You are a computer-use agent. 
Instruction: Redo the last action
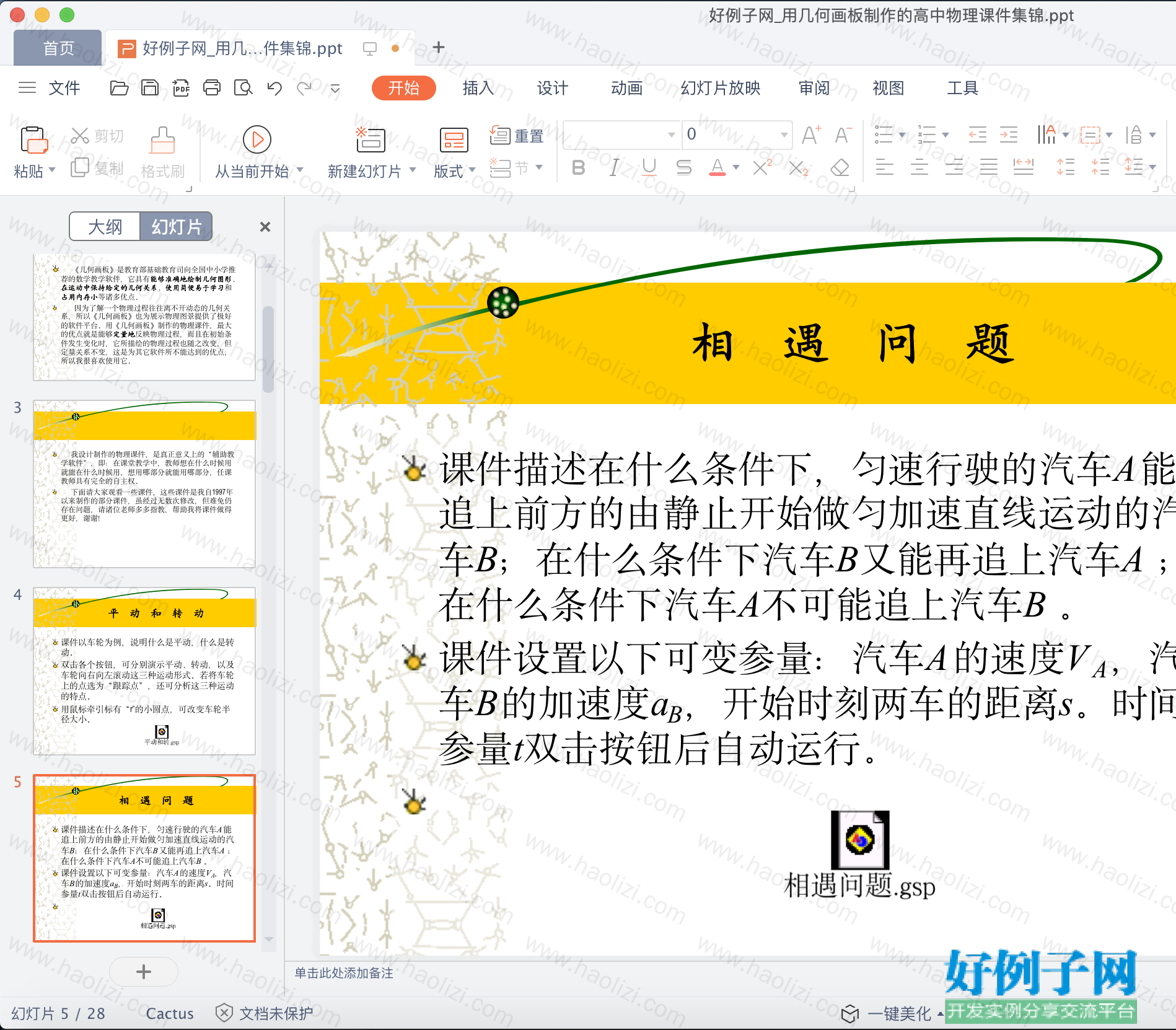[x=304, y=88]
